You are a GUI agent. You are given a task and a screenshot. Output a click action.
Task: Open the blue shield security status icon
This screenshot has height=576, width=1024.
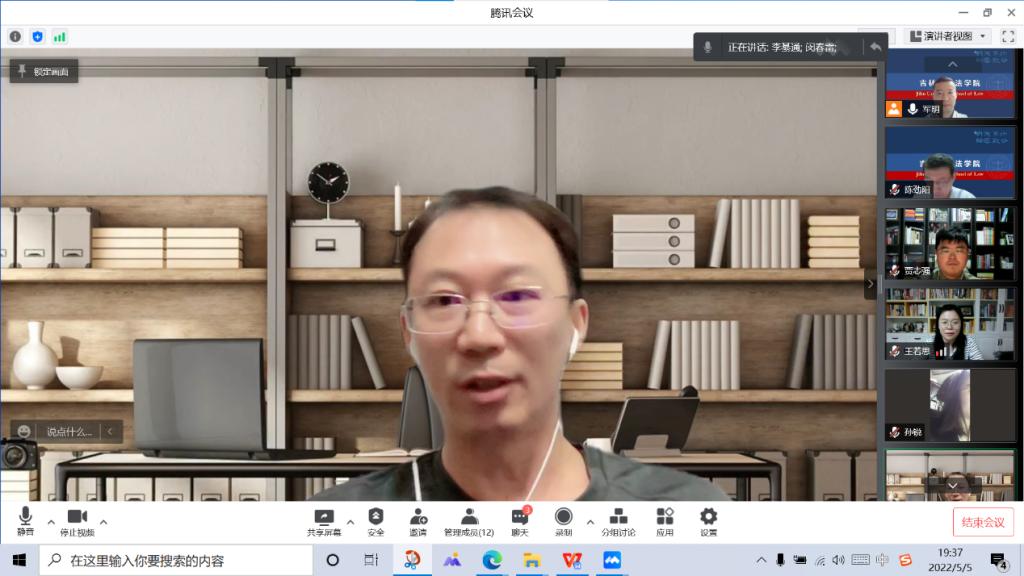point(37,37)
